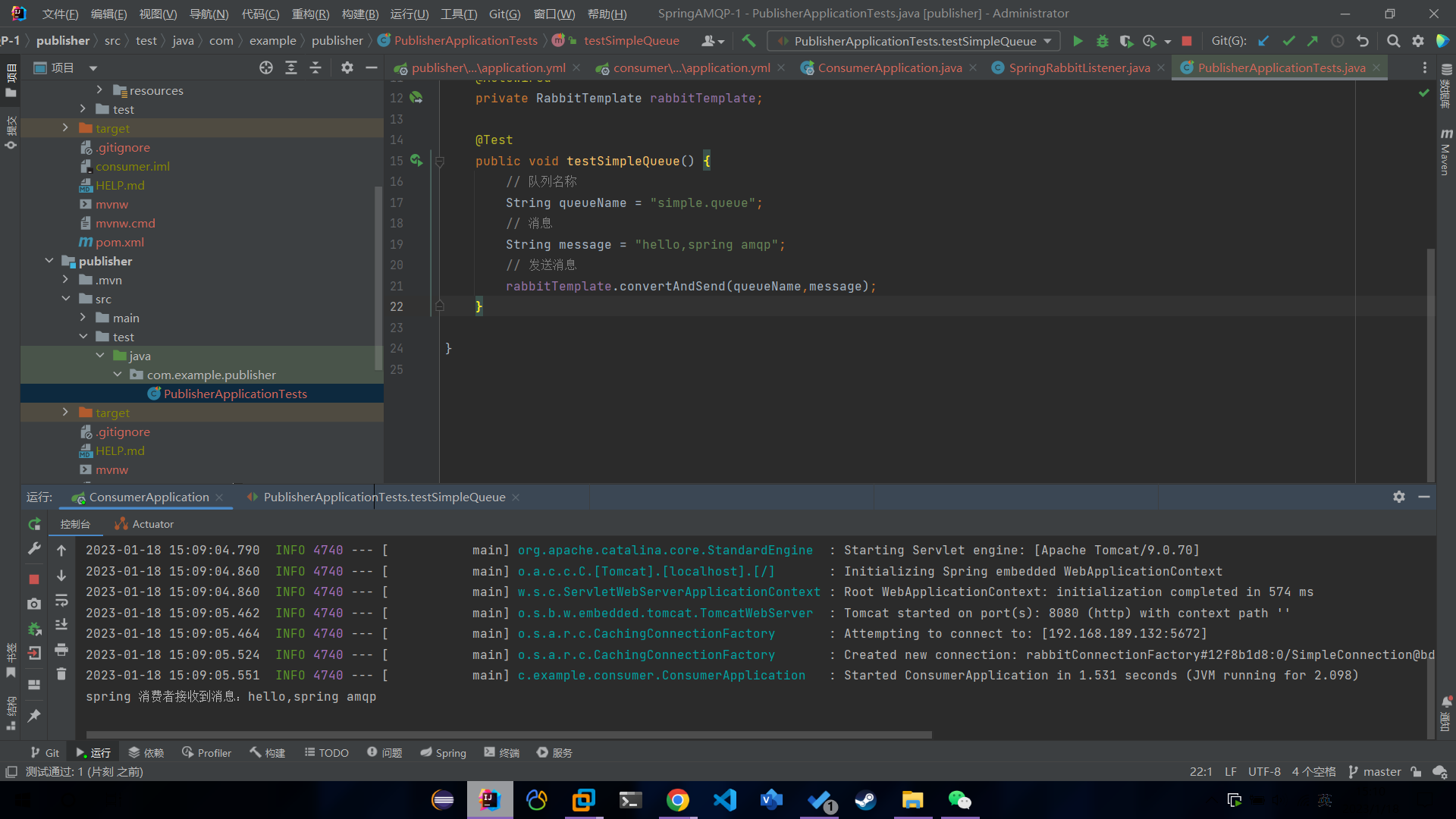1456x819 pixels.
Task: Push changes with Git arrow icon
Action: point(1313,41)
